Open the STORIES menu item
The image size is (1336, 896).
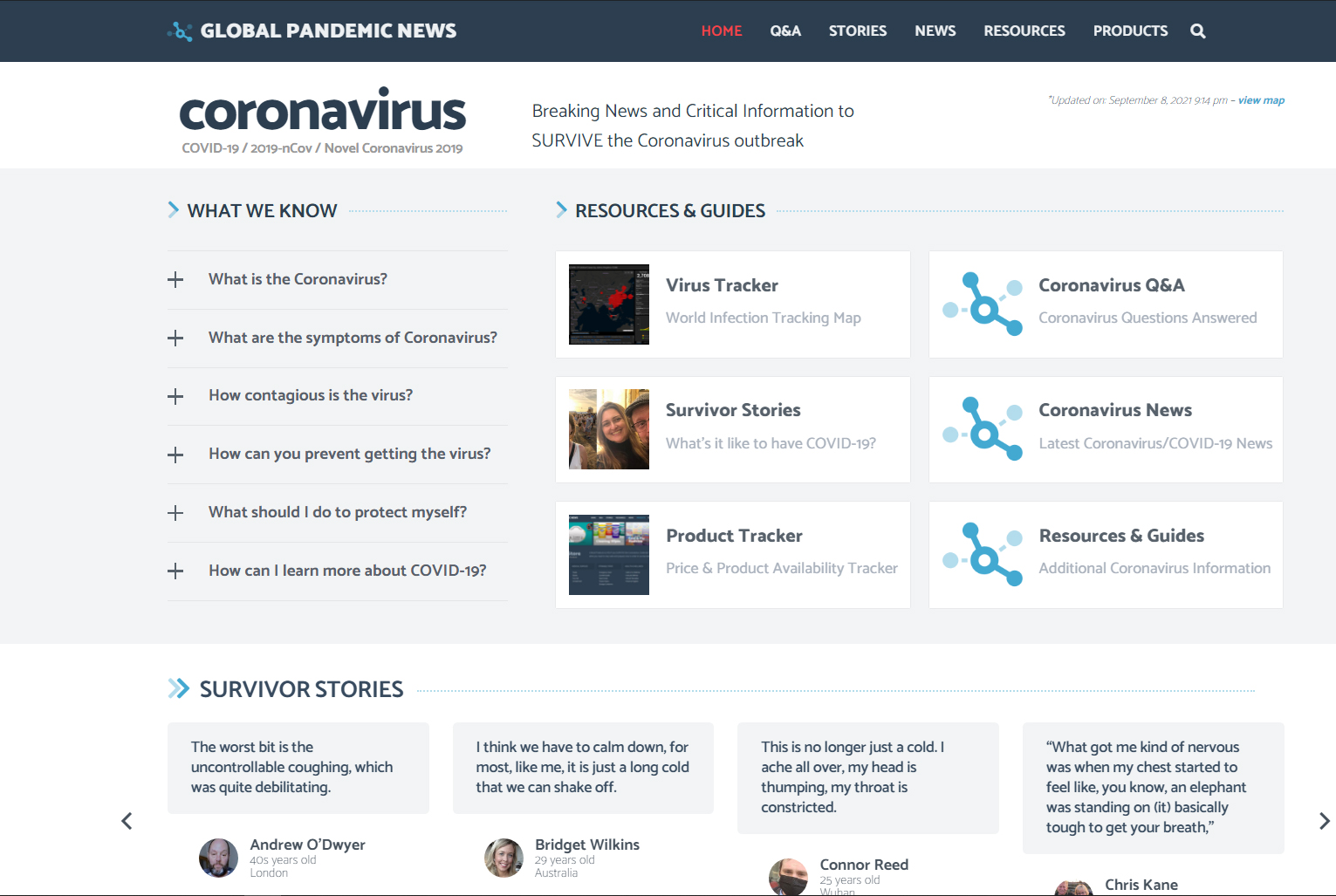tap(857, 31)
